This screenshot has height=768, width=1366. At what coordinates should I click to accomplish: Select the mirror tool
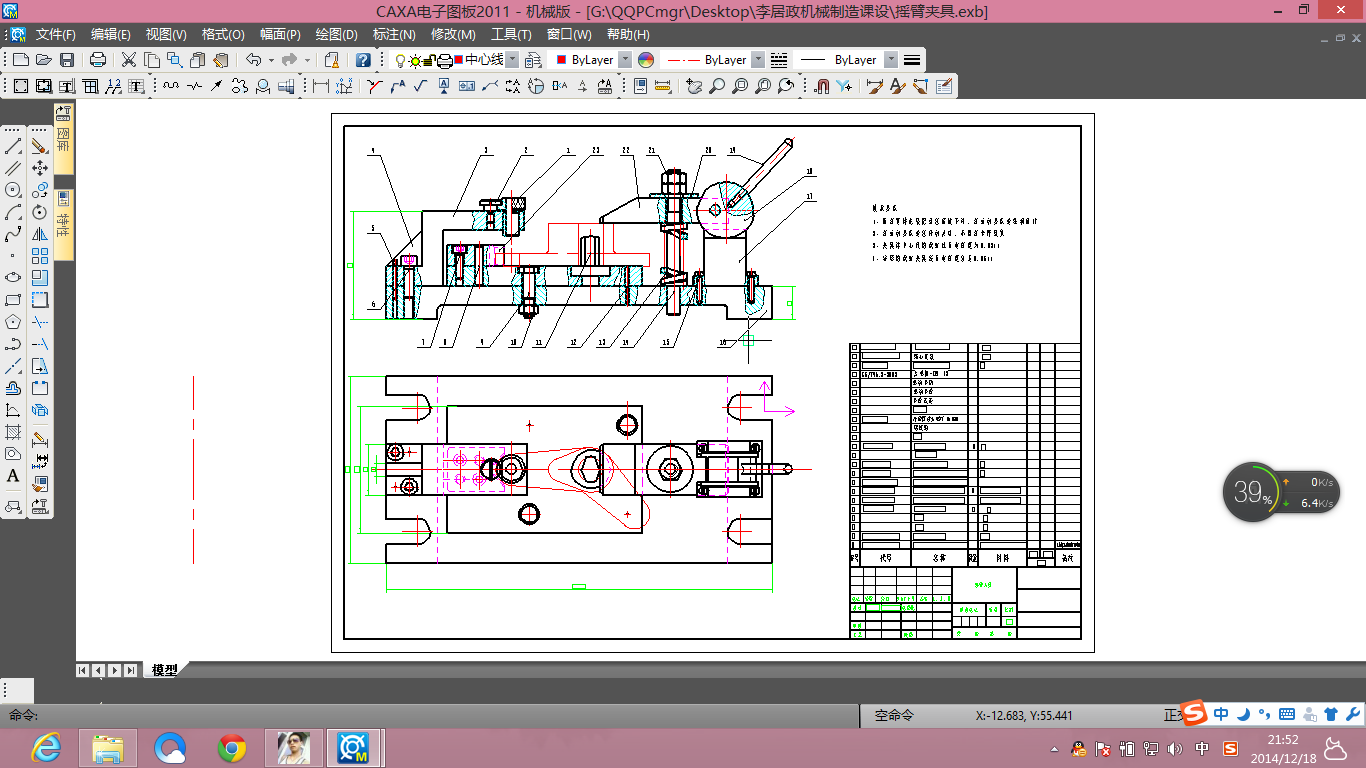click(x=40, y=234)
